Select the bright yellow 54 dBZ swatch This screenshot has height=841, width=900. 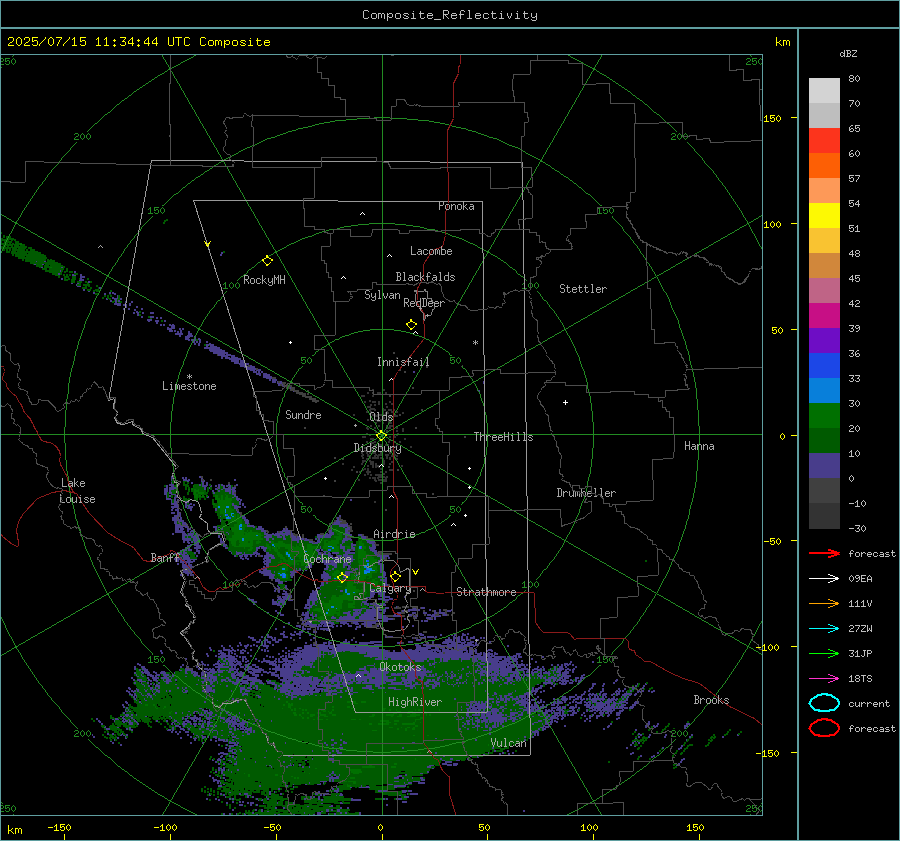pyautogui.click(x=824, y=216)
